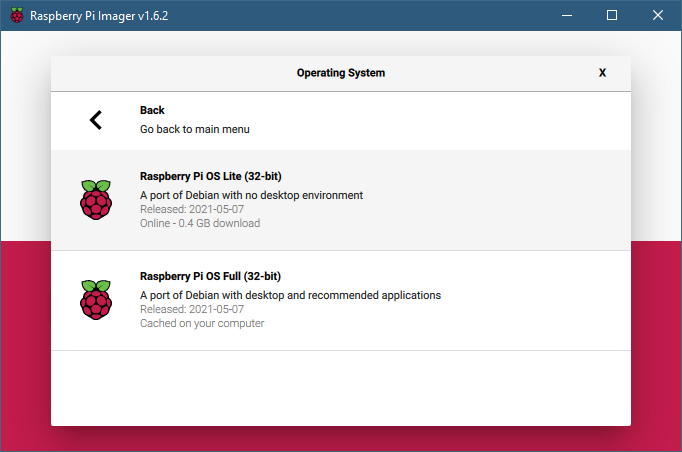Click 'A port of Debian with no desktop environment'
This screenshot has width=682, height=452.
point(251,195)
